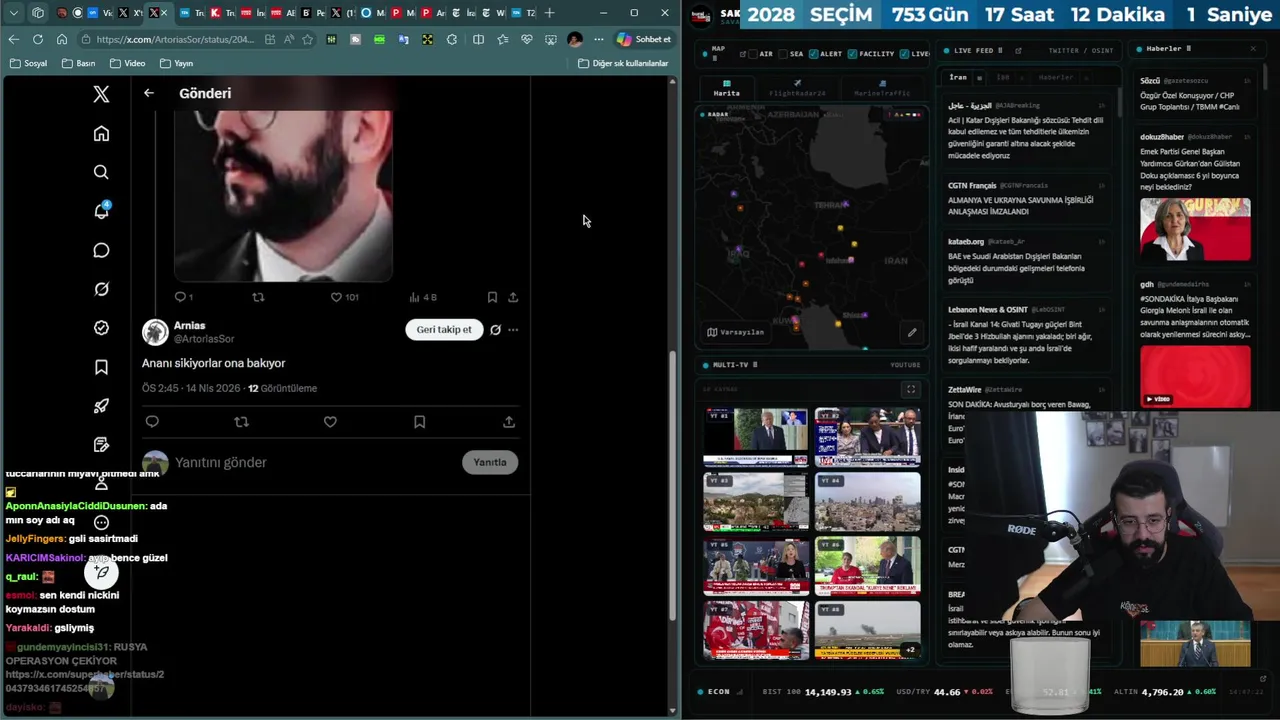This screenshot has width=1280, height=720.
Task: Uncheck the ALERT checkbox
Action: click(x=814, y=53)
